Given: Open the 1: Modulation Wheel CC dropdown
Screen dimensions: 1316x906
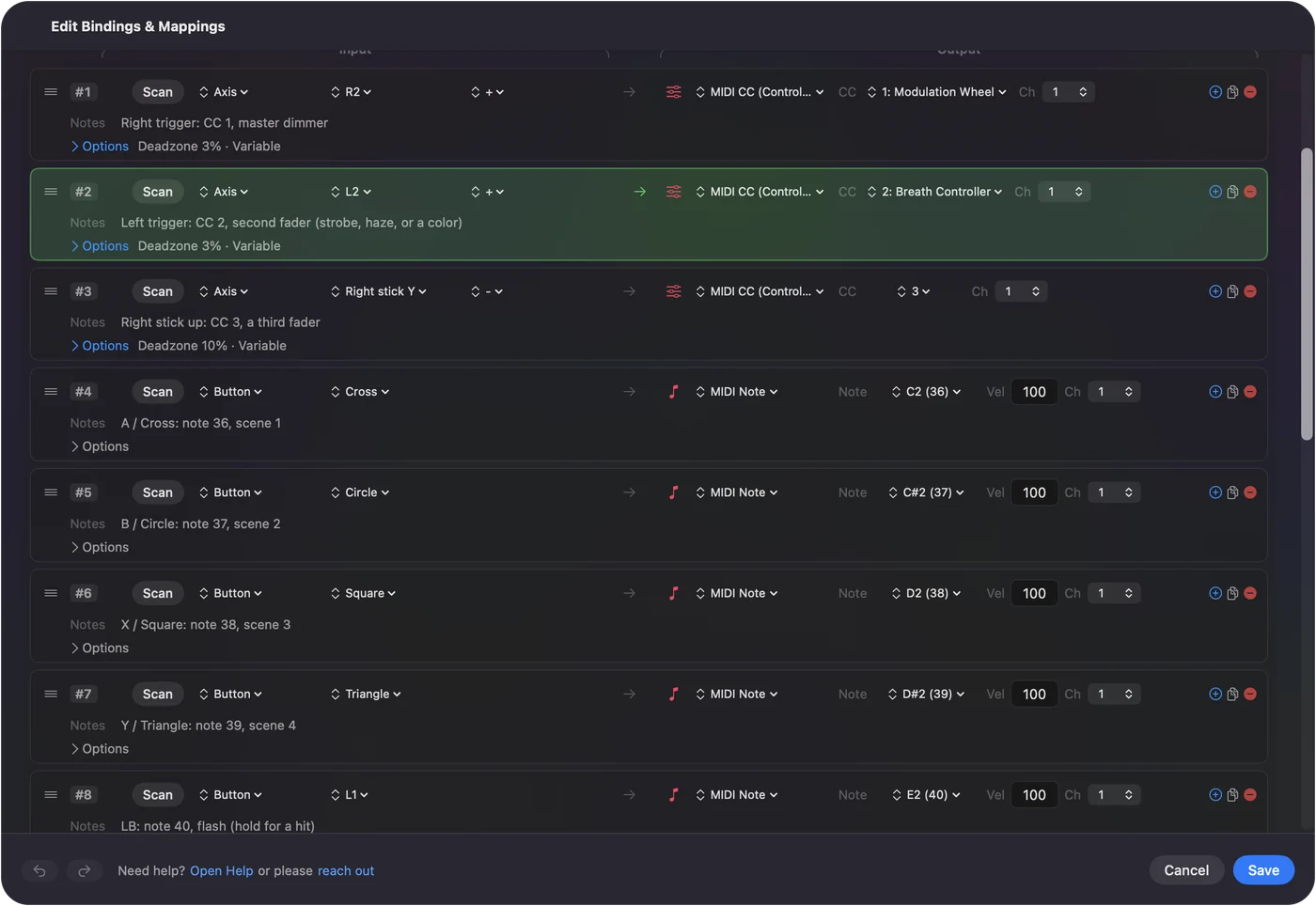Looking at the screenshot, I should pyautogui.click(x=937, y=92).
